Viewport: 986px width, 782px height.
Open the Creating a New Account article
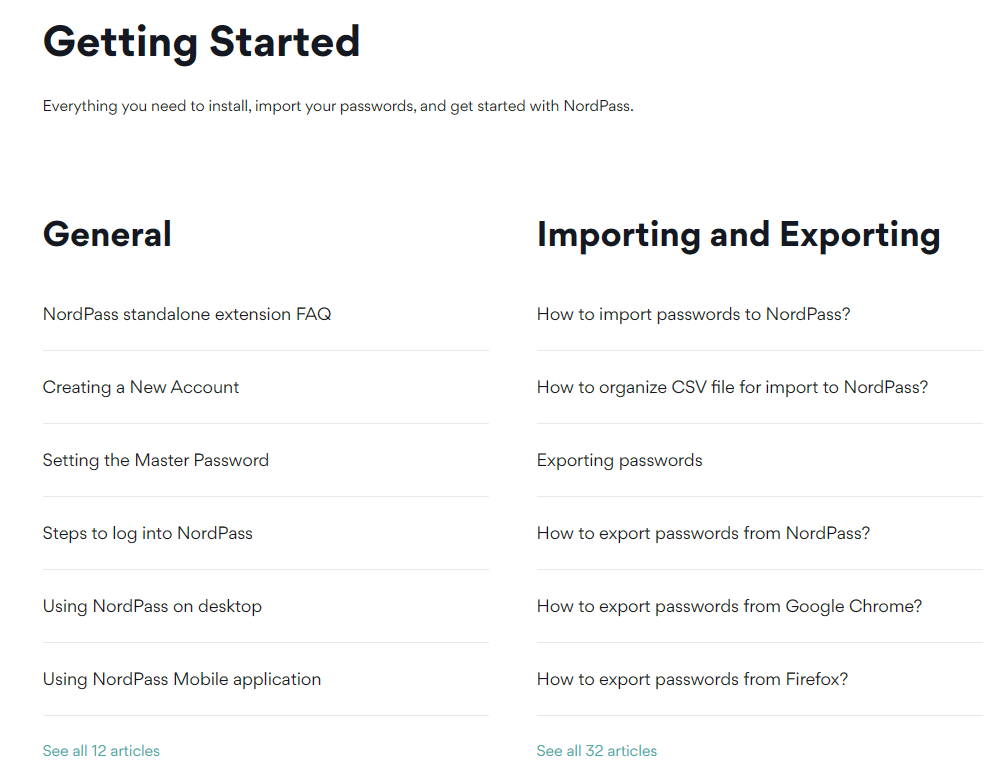pyautogui.click(x=140, y=387)
